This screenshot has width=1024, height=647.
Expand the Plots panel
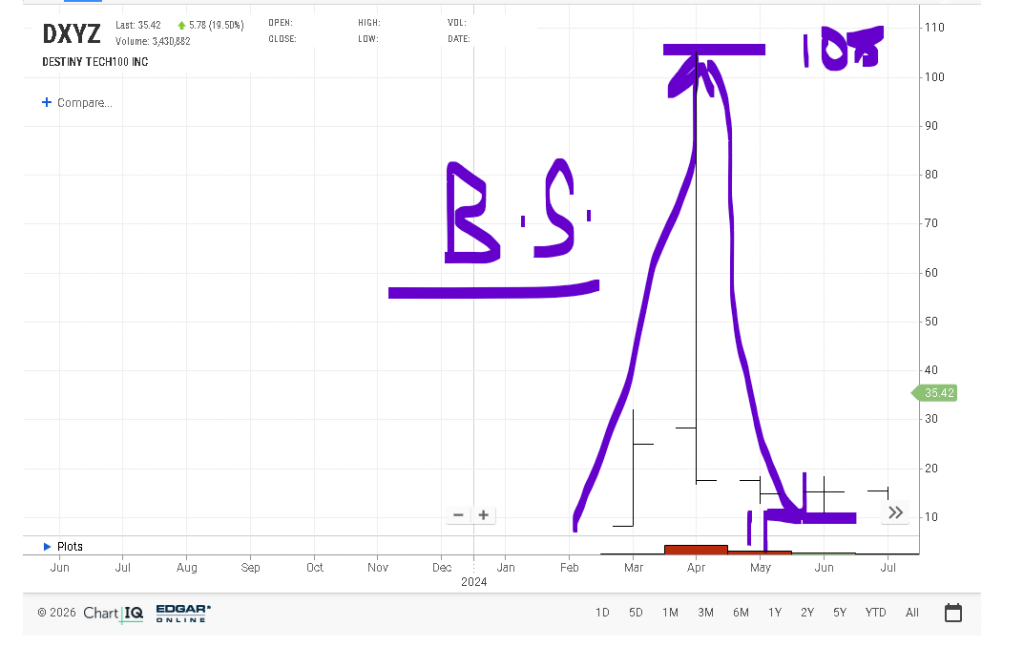coord(62,547)
